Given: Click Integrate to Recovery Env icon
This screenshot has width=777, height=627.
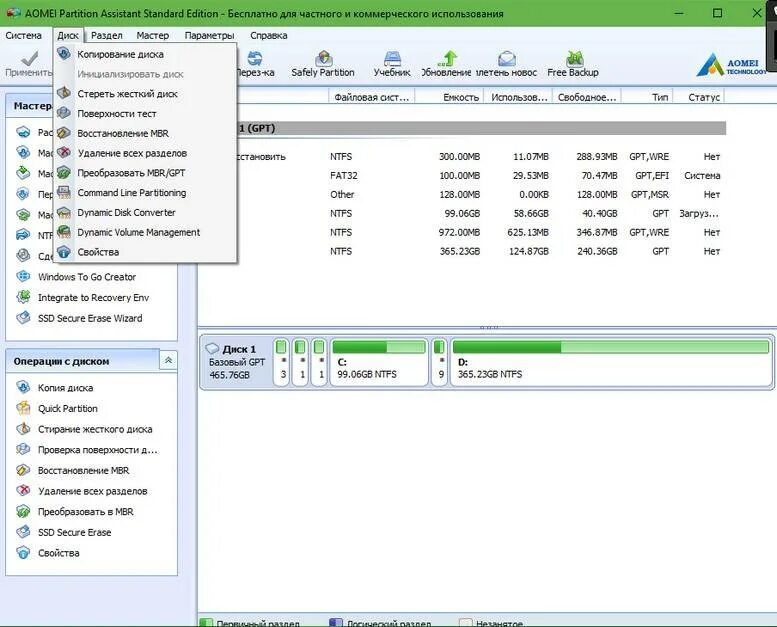Looking at the screenshot, I should coord(23,297).
